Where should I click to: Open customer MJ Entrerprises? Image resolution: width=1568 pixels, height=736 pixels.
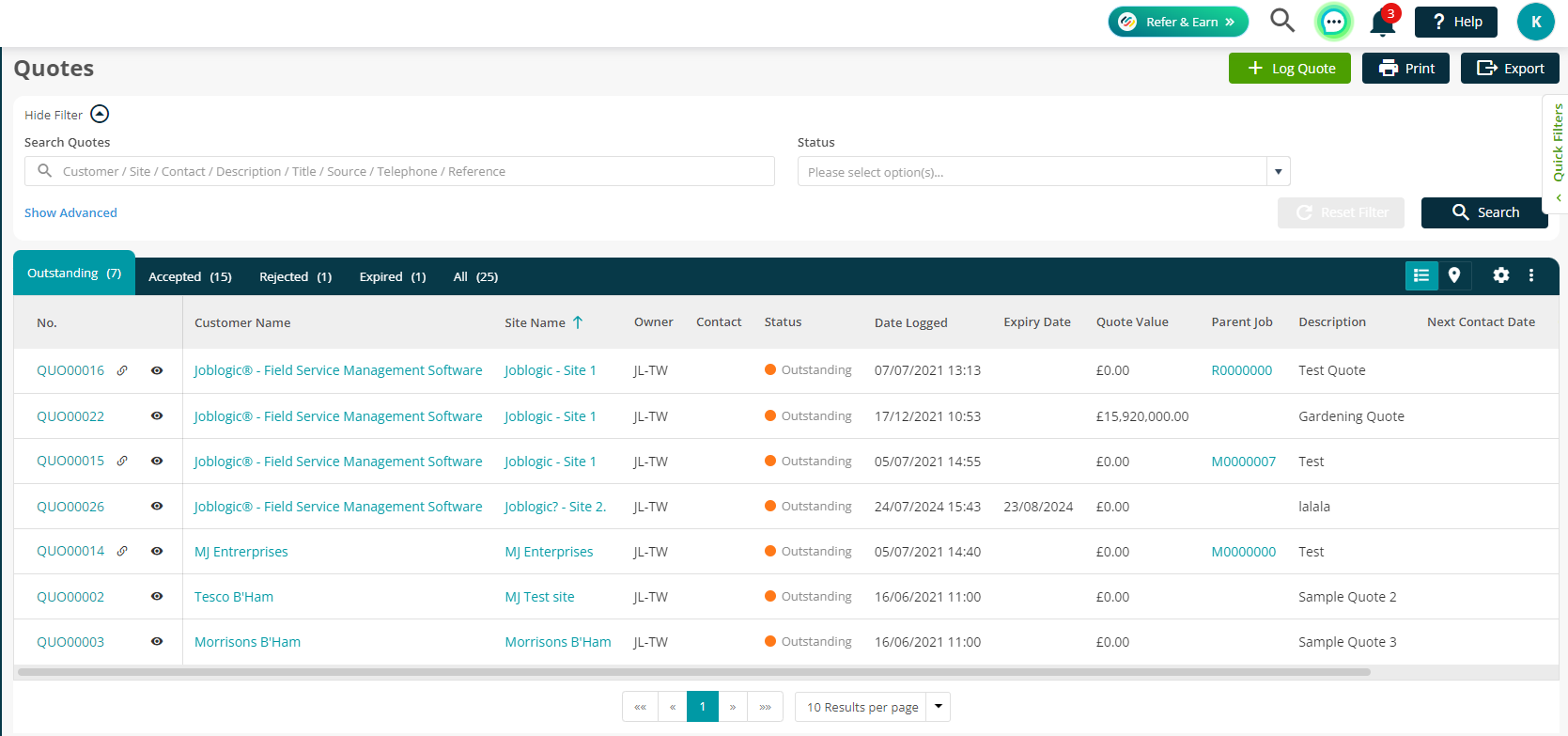pyautogui.click(x=241, y=551)
